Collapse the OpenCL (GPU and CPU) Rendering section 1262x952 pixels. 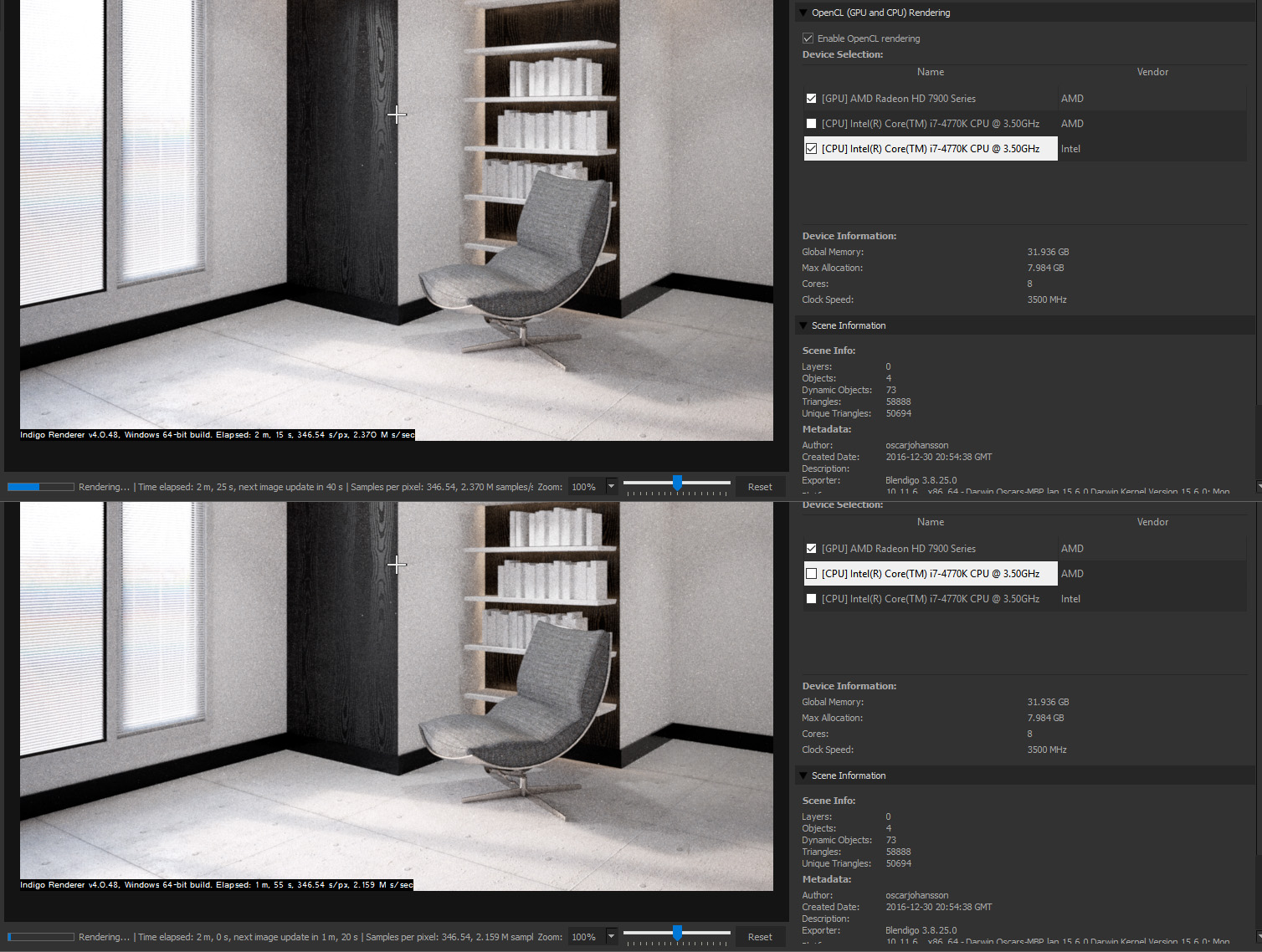(x=803, y=13)
